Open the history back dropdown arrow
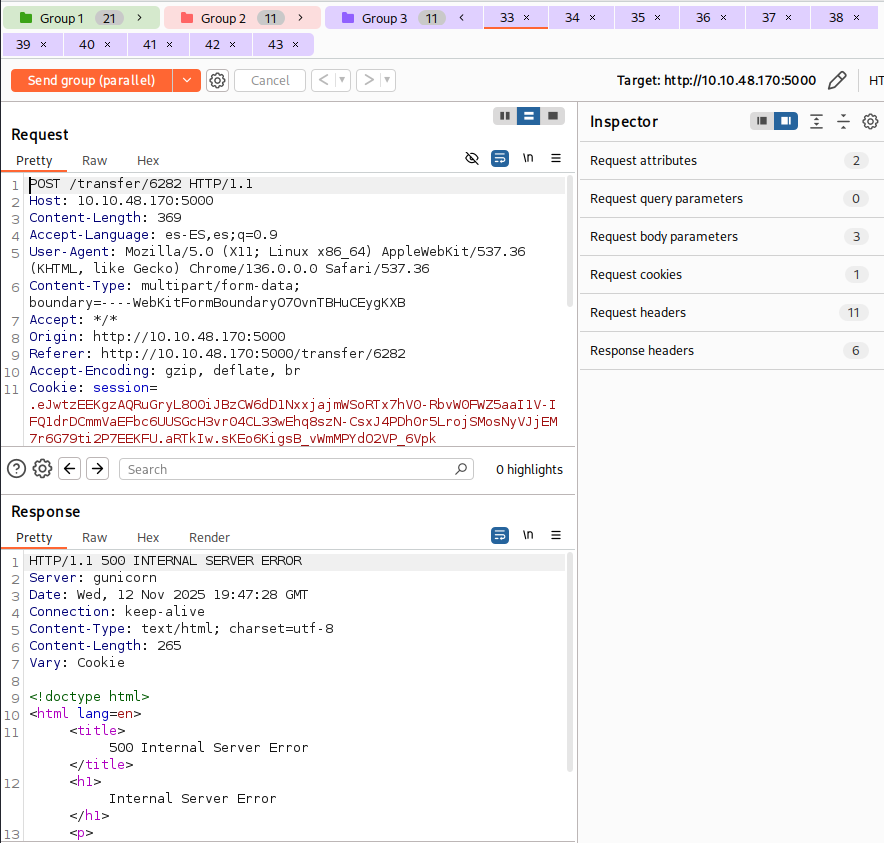Viewport: 884px width, 843px height. pyautogui.click(x=342, y=80)
